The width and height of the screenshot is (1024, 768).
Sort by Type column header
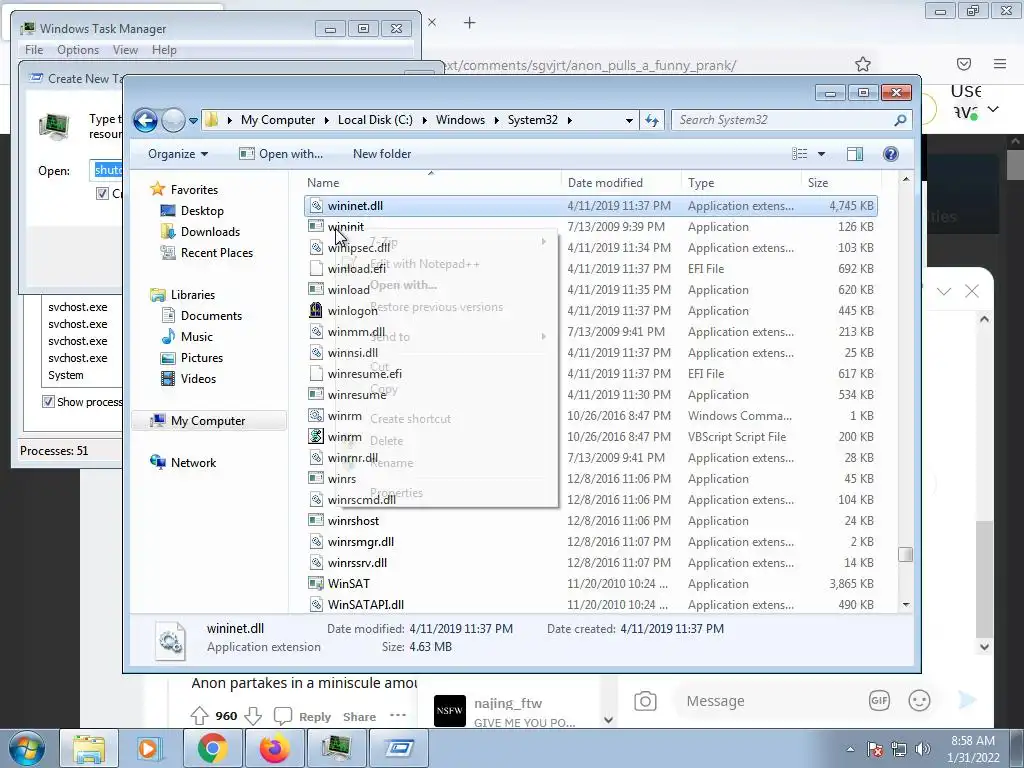coord(741,183)
